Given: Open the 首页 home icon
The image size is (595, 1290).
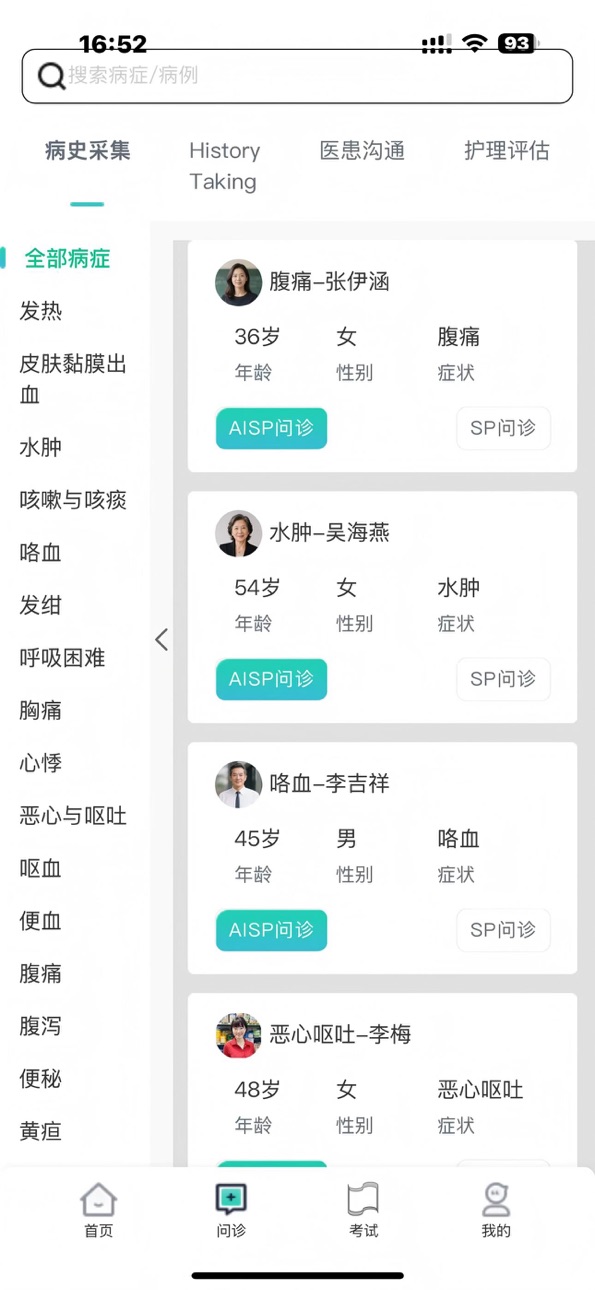Looking at the screenshot, I should pos(98,1199).
